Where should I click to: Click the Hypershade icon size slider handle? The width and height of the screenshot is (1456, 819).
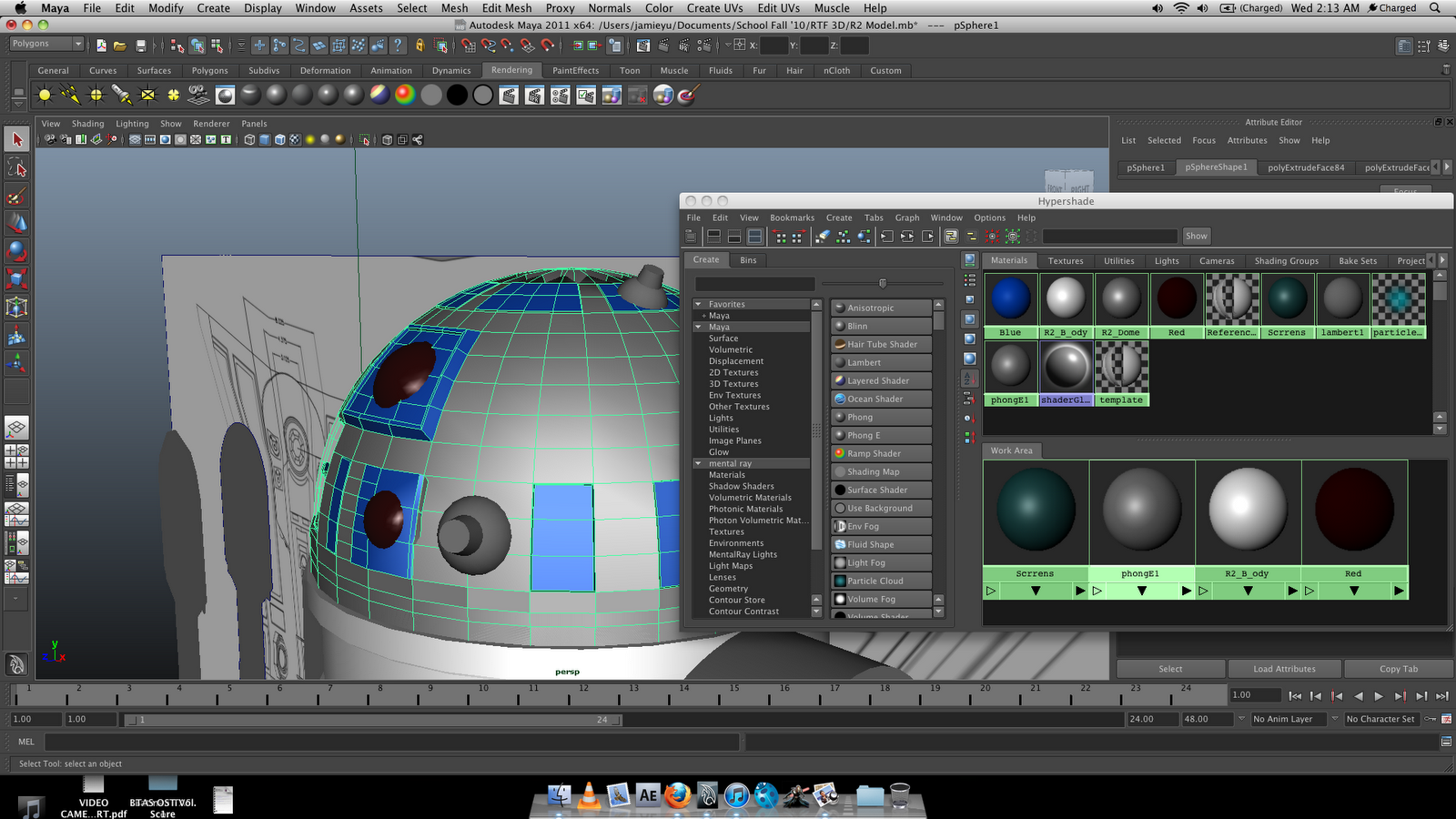click(x=882, y=283)
